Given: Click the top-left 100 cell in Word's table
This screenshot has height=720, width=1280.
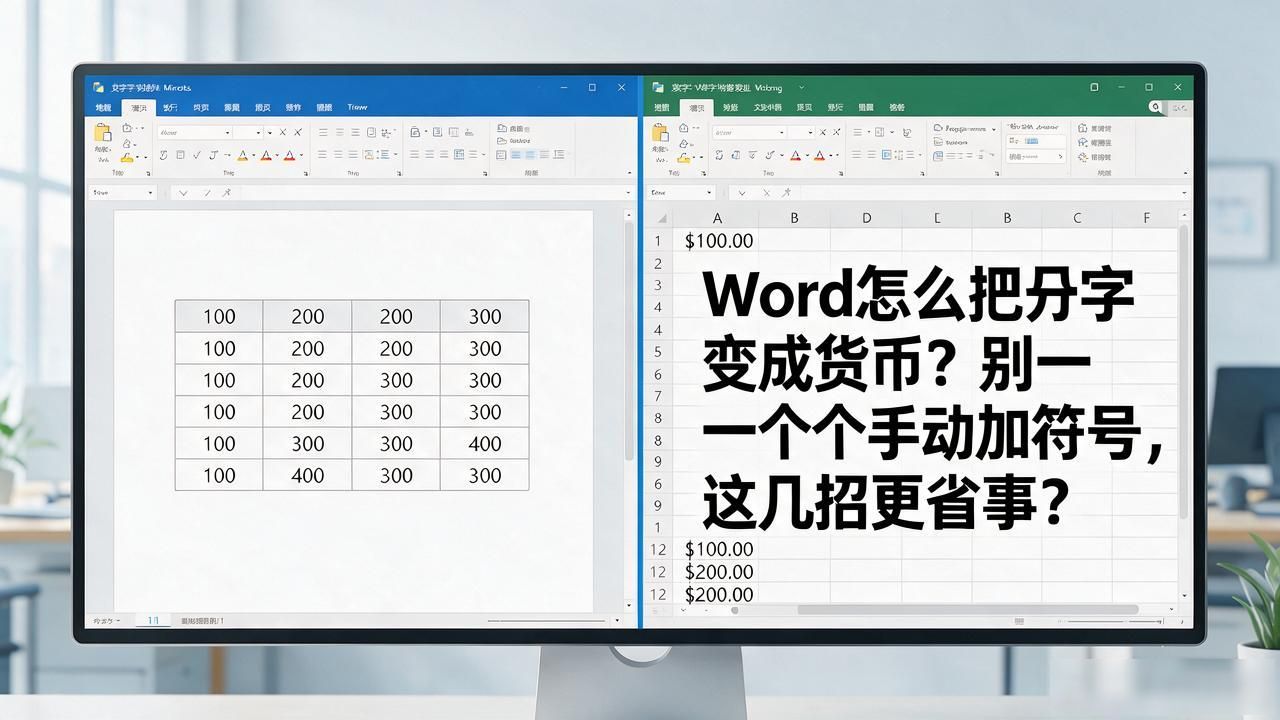Looking at the screenshot, I should pos(219,316).
